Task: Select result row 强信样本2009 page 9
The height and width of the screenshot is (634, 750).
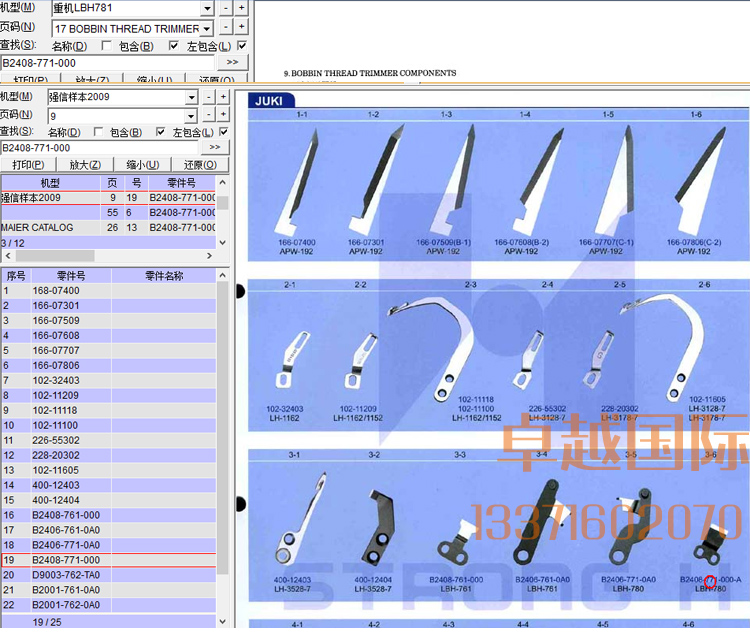Action: click(x=108, y=198)
